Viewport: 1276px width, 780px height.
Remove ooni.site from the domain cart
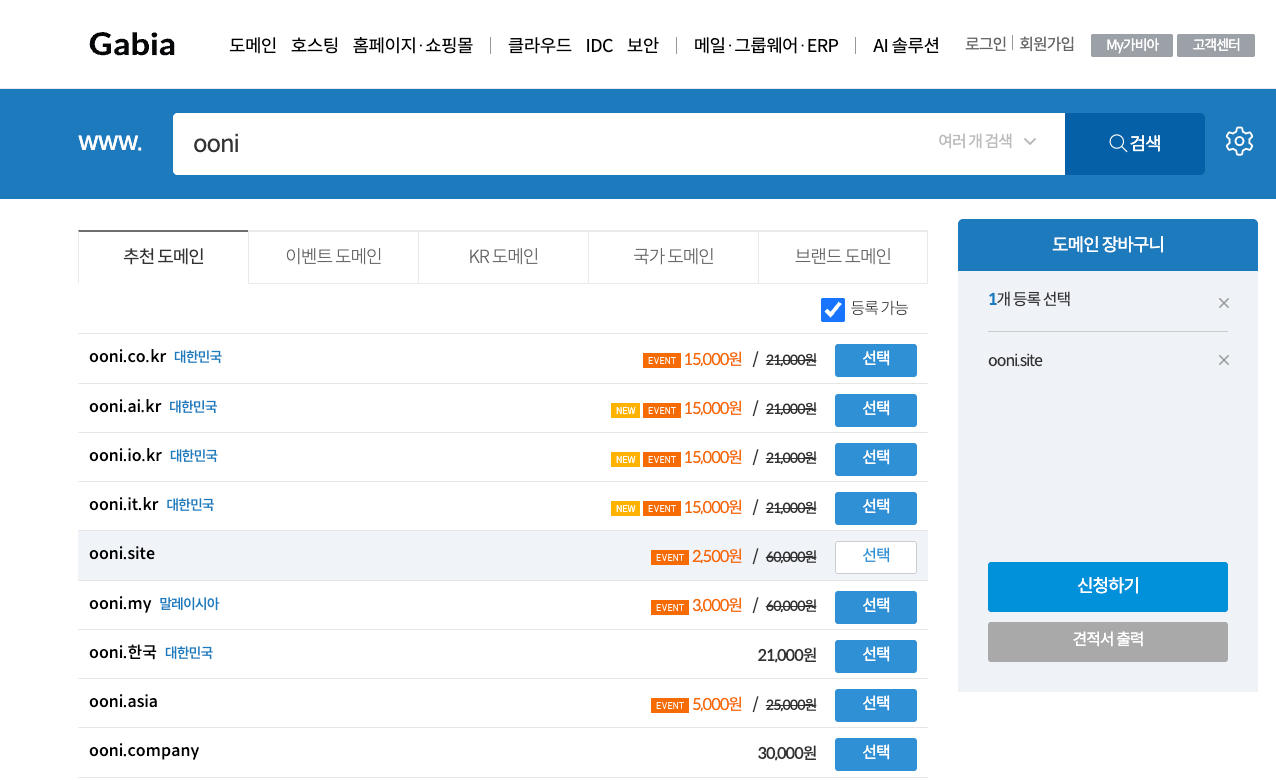pos(1224,360)
